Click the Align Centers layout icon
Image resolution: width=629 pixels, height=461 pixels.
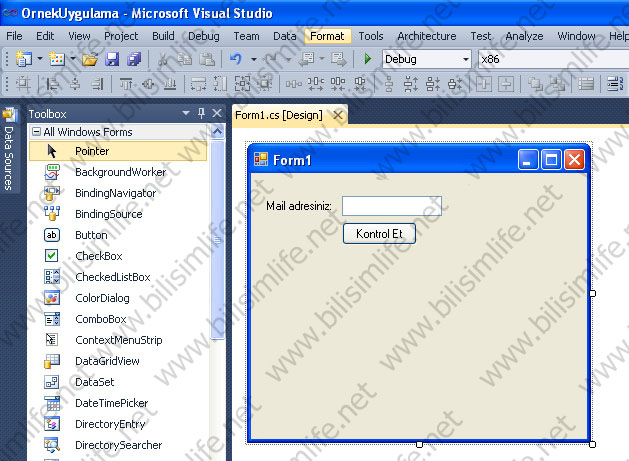(75, 84)
